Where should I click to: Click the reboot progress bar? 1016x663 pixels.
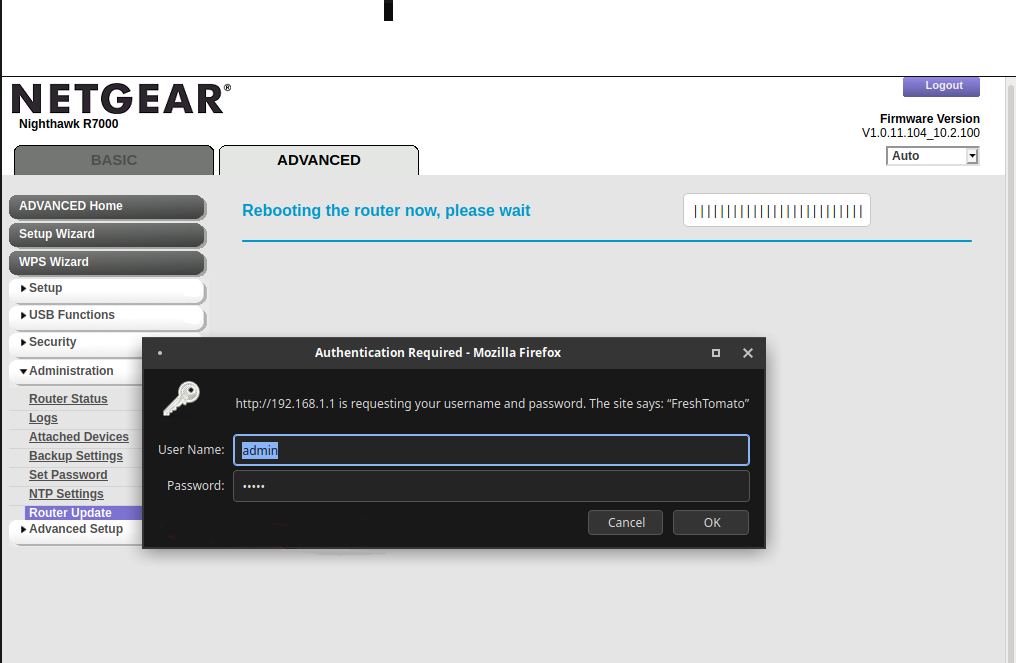click(x=777, y=211)
